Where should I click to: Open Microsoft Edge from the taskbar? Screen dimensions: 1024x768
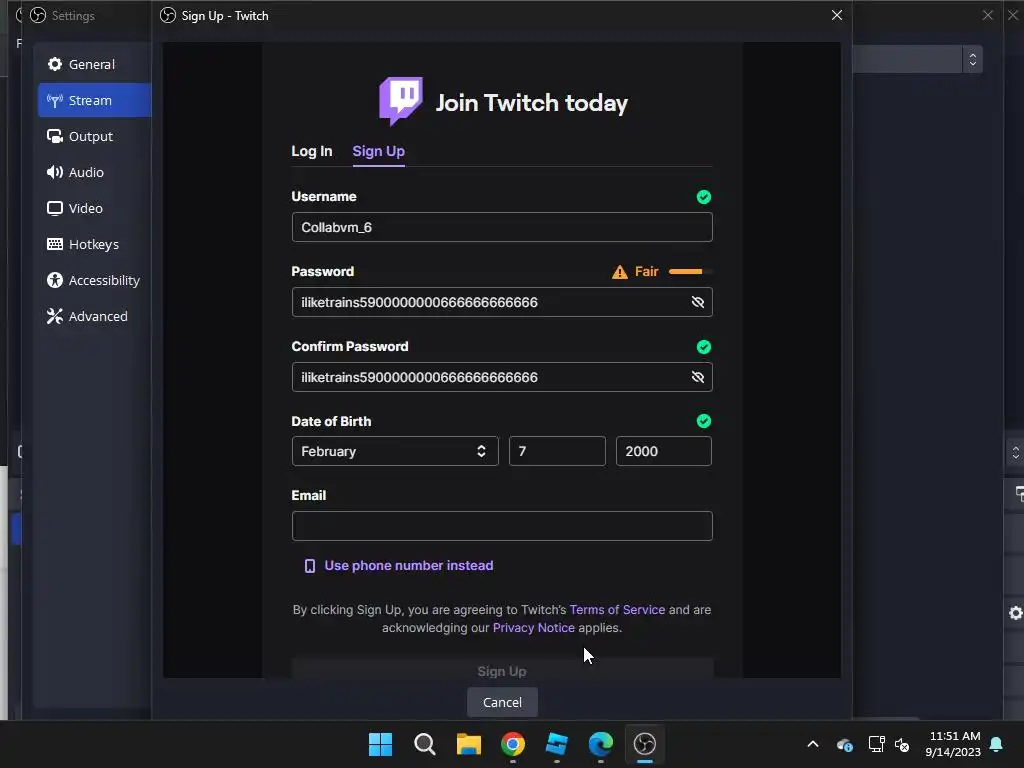tap(601, 744)
